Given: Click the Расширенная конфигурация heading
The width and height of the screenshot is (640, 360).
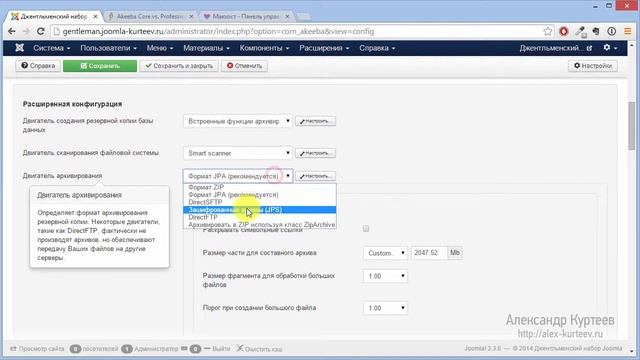Looking at the screenshot, I should pos(72,104).
